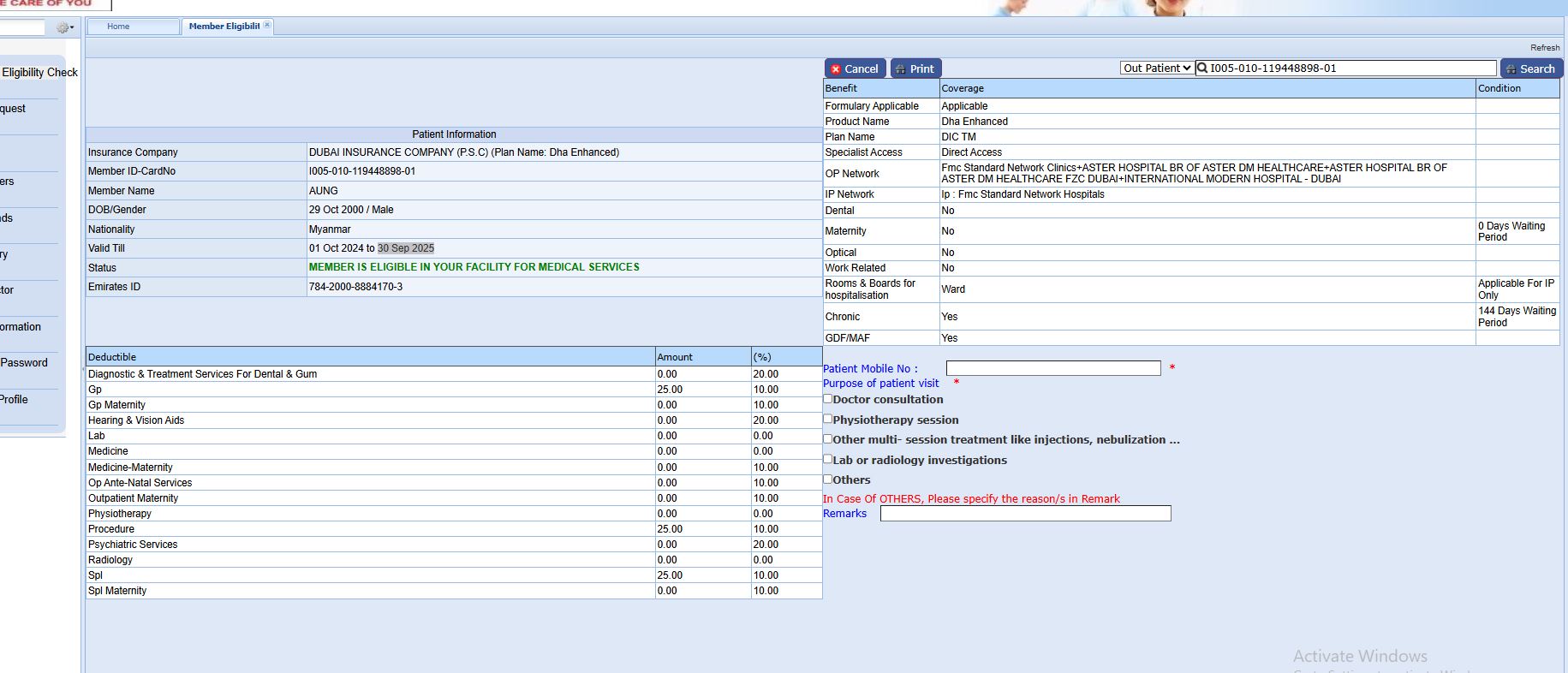The height and width of the screenshot is (673, 1568).
Task: Click the magnifier icon in member ID field
Action: 1202,68
